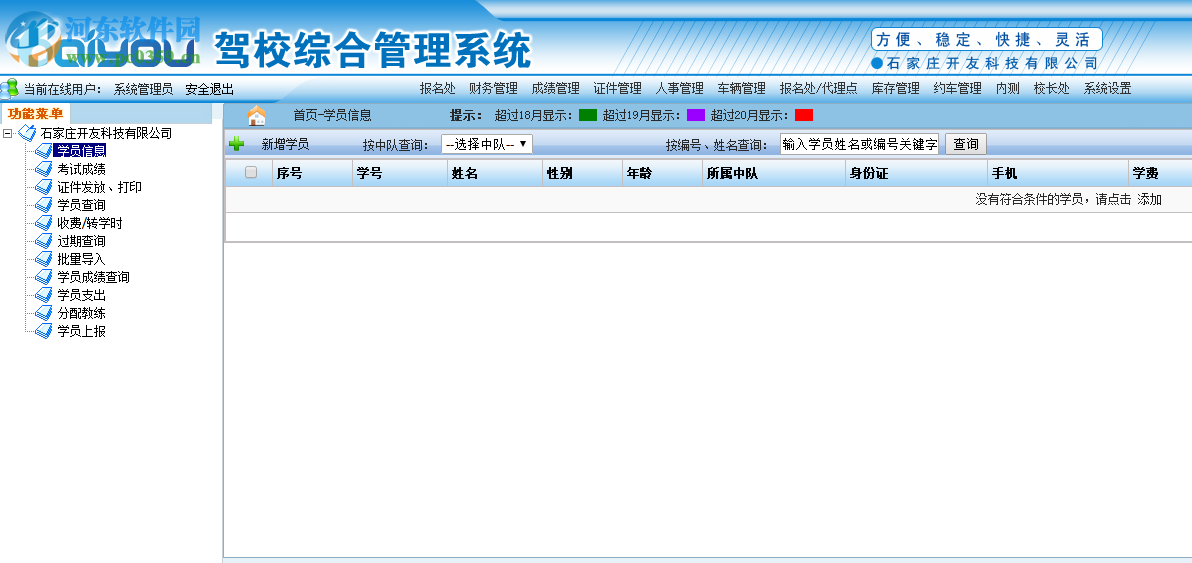This screenshot has width=1192, height=563.
Task: Open the 内测 menu
Action: click(1008, 88)
